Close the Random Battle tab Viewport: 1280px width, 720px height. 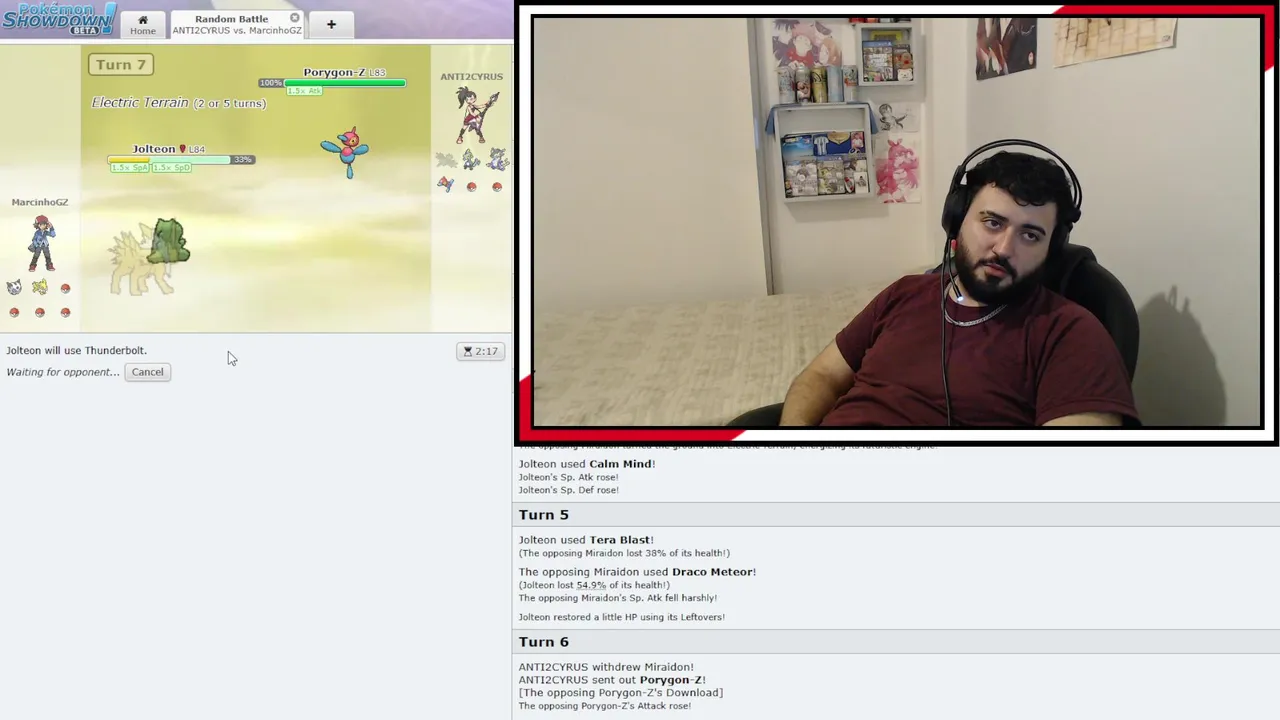click(295, 18)
